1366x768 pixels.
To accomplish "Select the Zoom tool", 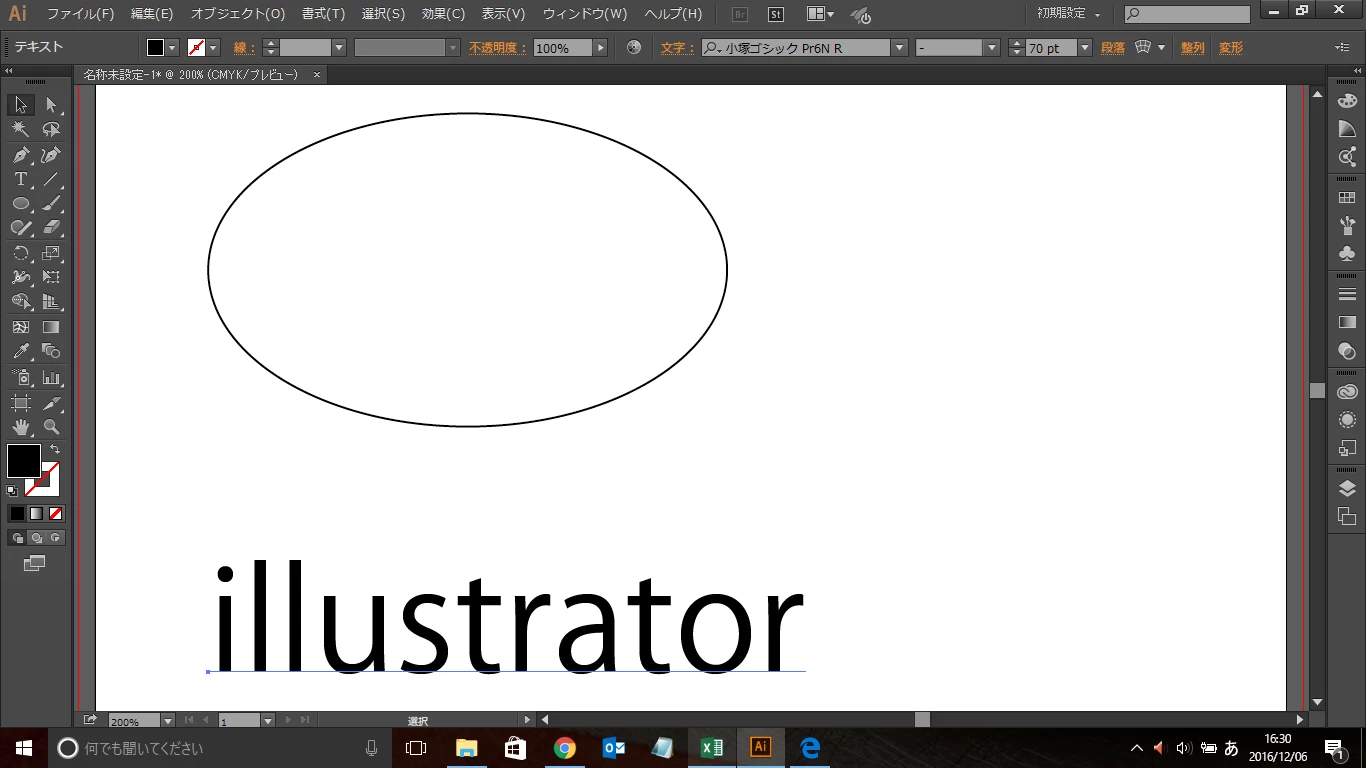I will 51,427.
